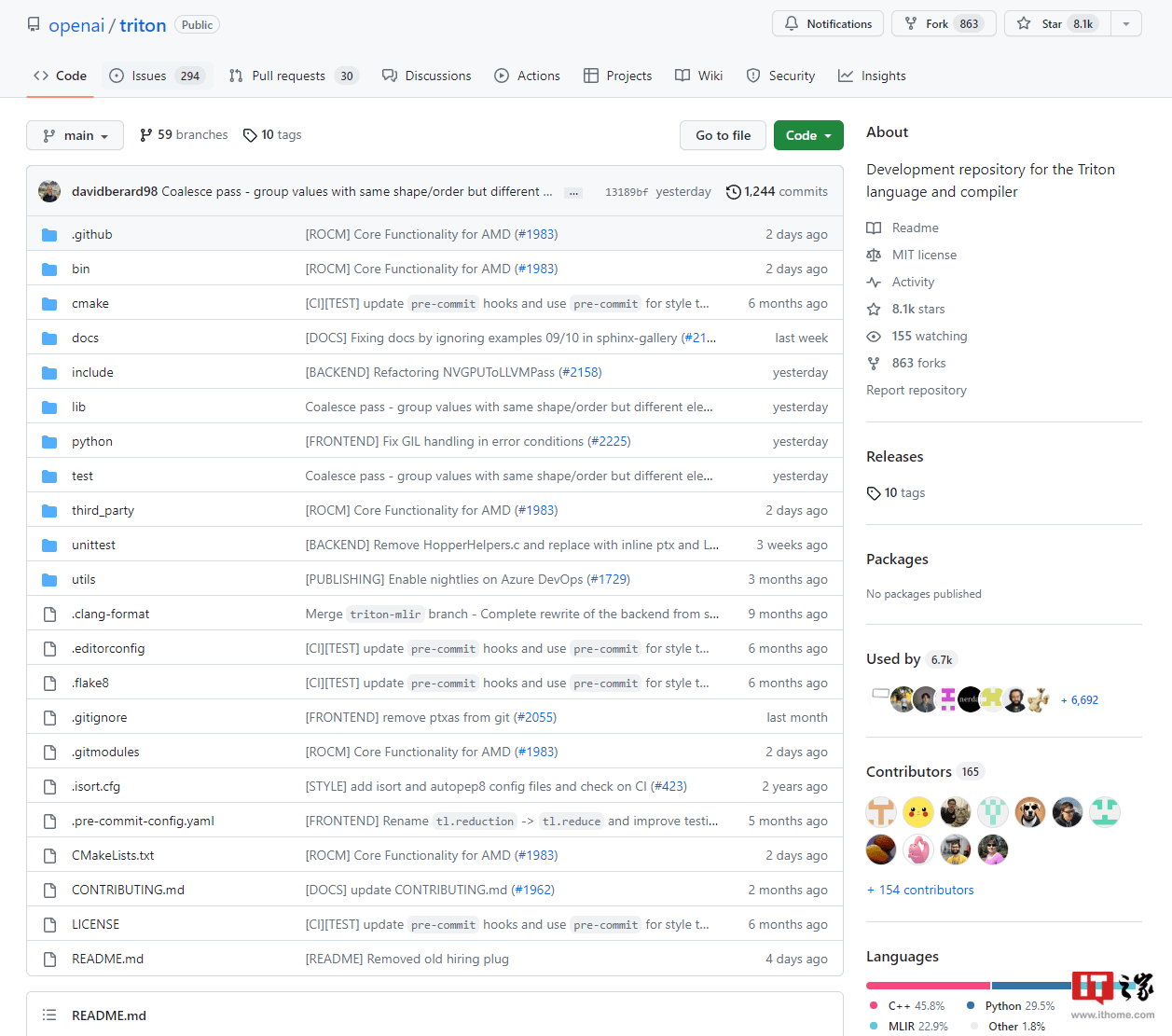The height and width of the screenshot is (1036, 1172).
Task: Open the .pre-commit-config.yaml file
Action: (143, 821)
